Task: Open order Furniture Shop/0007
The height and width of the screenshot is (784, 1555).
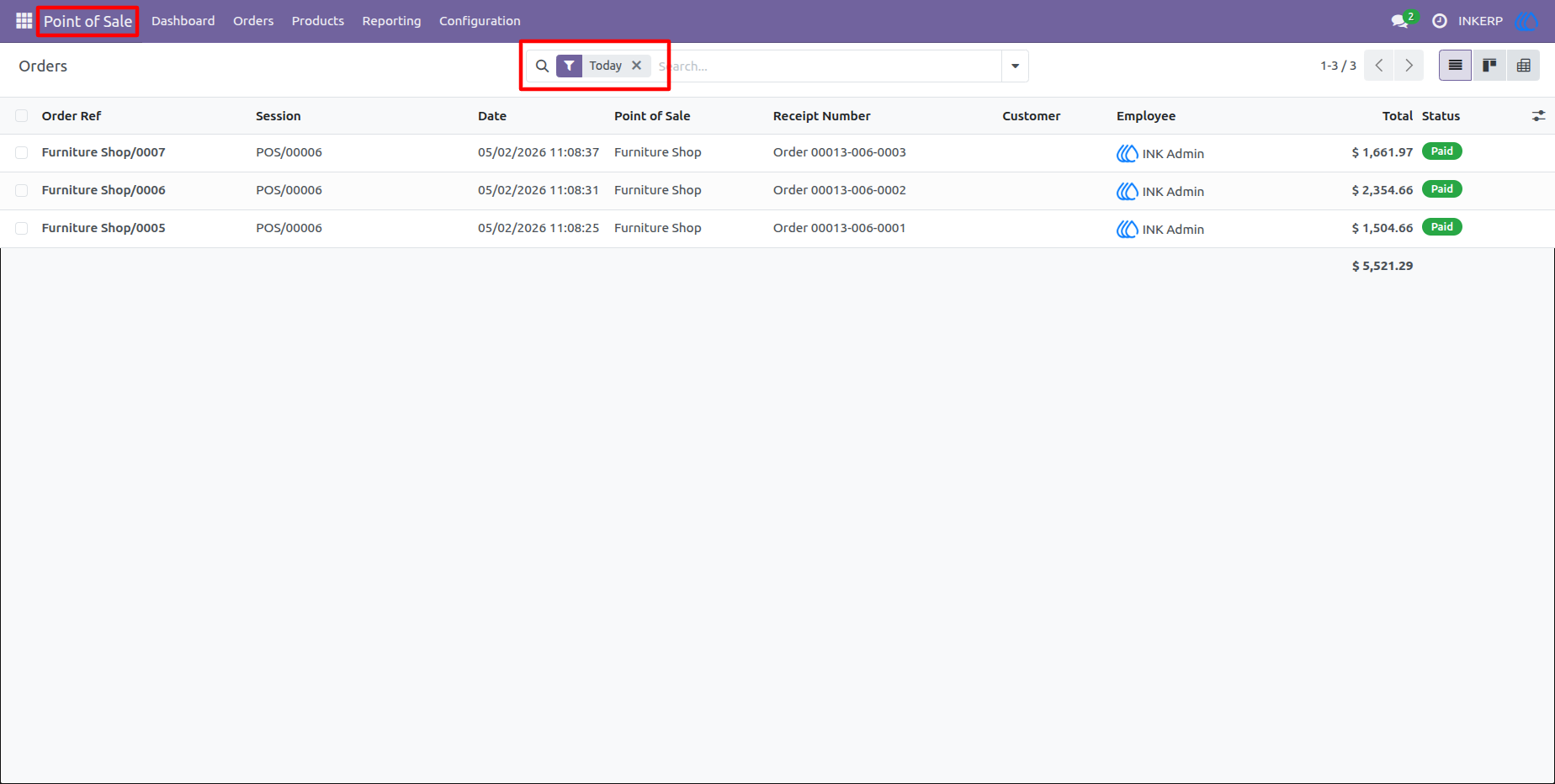Action: [103, 152]
